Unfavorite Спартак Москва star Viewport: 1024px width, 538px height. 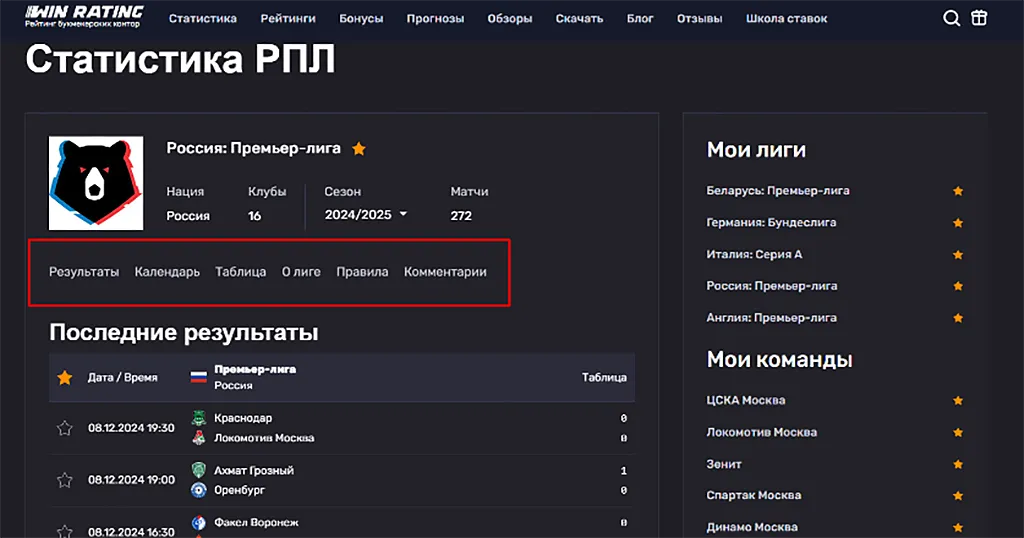click(958, 496)
